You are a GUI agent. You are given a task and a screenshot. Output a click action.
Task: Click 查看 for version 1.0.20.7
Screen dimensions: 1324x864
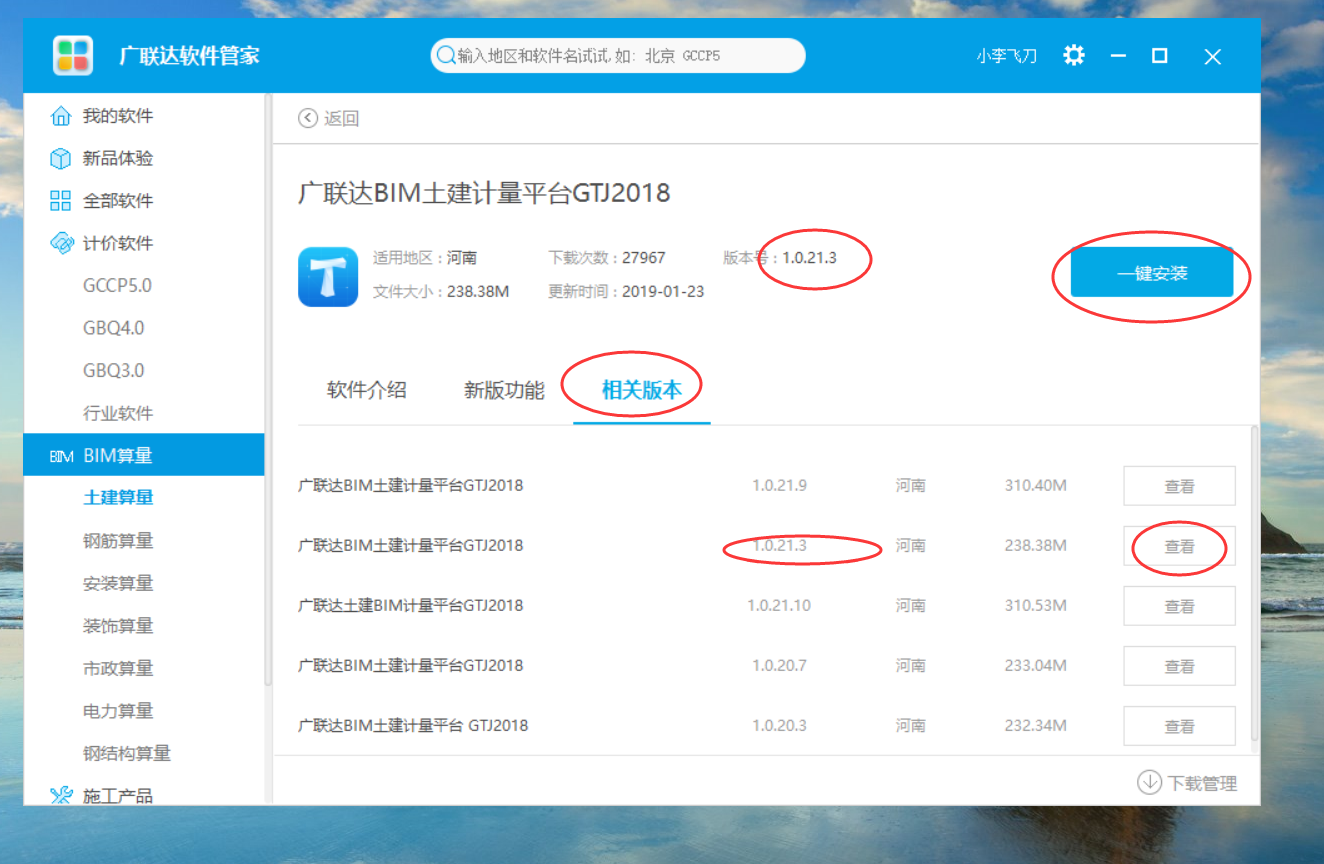click(1179, 666)
